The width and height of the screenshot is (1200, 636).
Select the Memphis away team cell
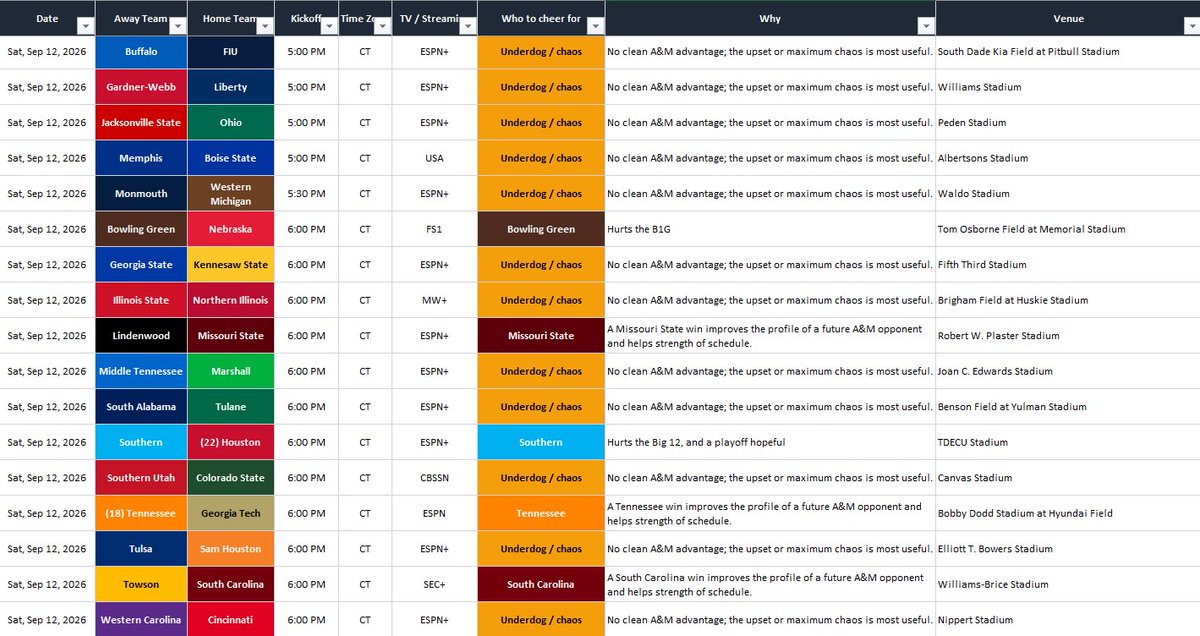[x=141, y=158]
